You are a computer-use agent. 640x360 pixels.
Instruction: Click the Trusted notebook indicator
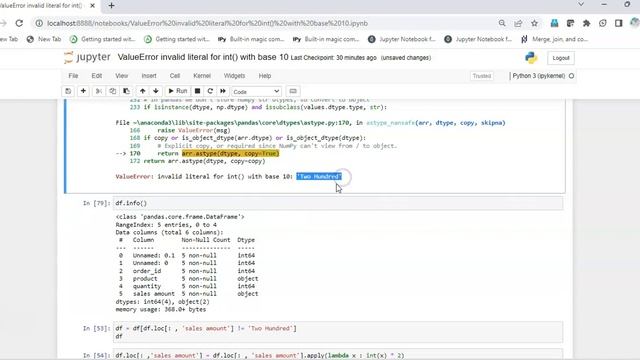(482, 76)
